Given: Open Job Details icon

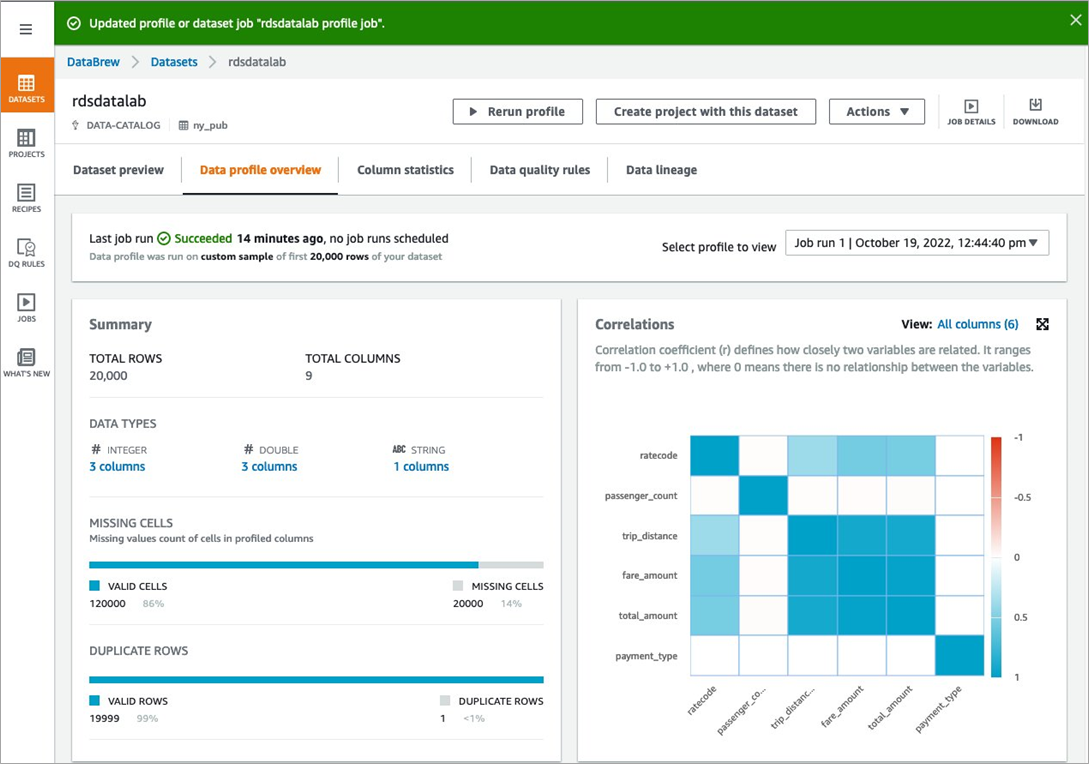Looking at the screenshot, I should 971,112.
